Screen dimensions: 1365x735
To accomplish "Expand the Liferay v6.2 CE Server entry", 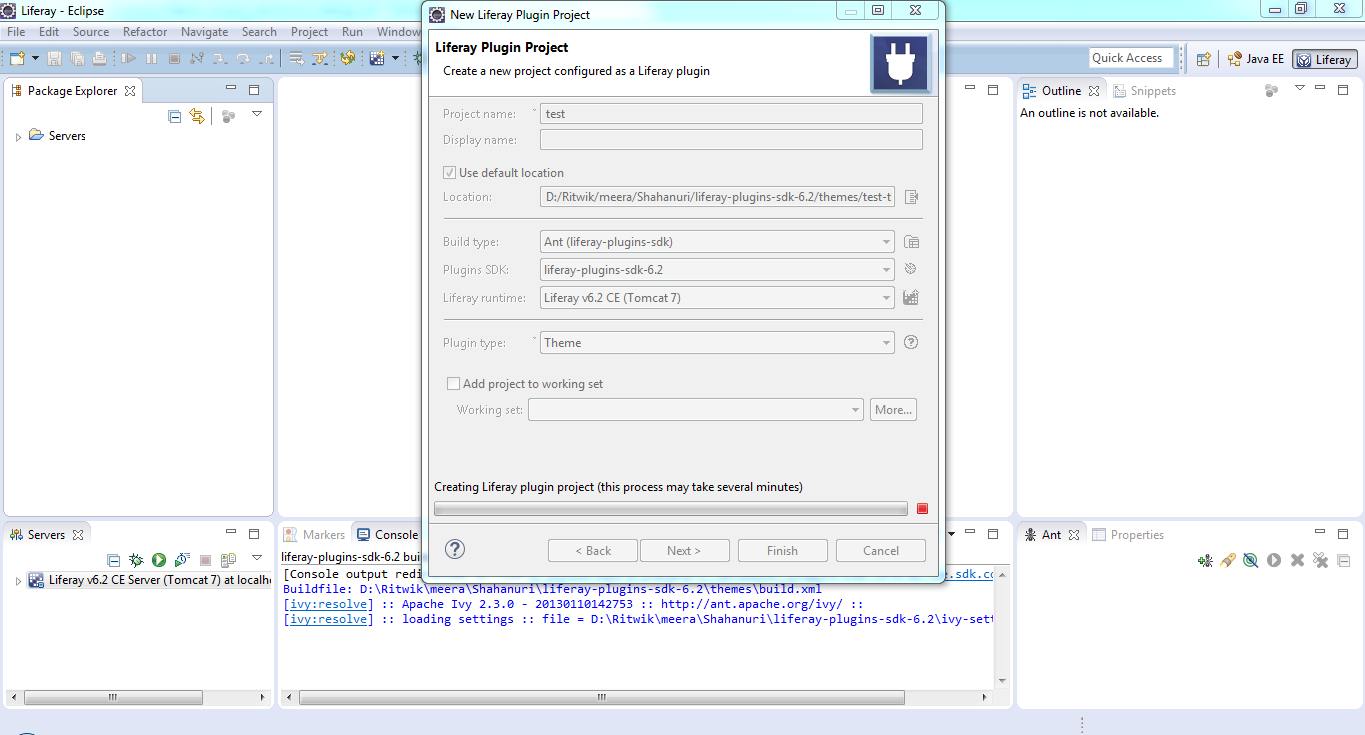I will [18, 581].
